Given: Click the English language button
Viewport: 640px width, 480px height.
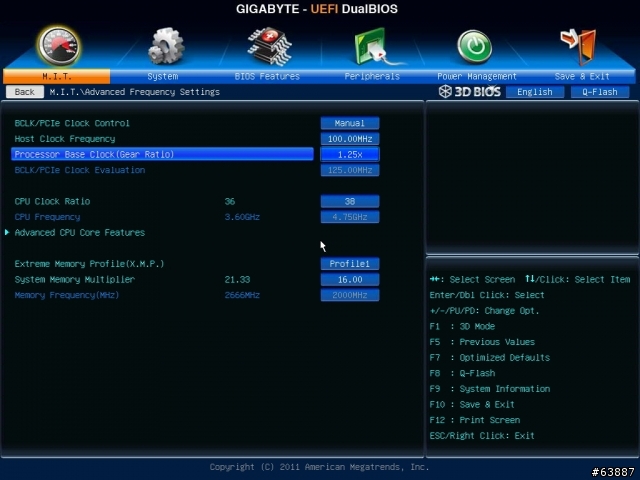Looking at the screenshot, I should pos(535,92).
